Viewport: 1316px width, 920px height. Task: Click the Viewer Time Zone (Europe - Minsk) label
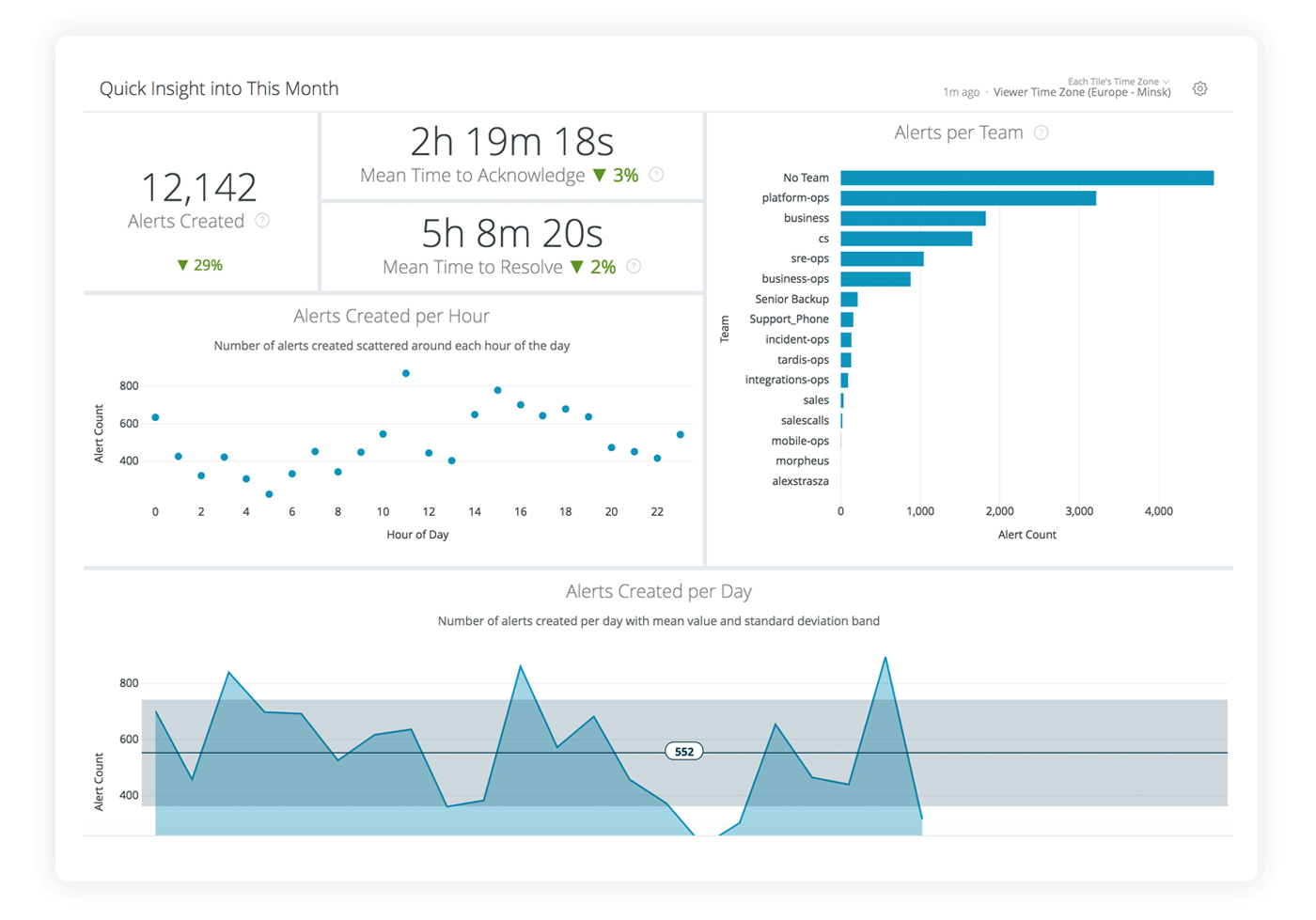[1081, 92]
